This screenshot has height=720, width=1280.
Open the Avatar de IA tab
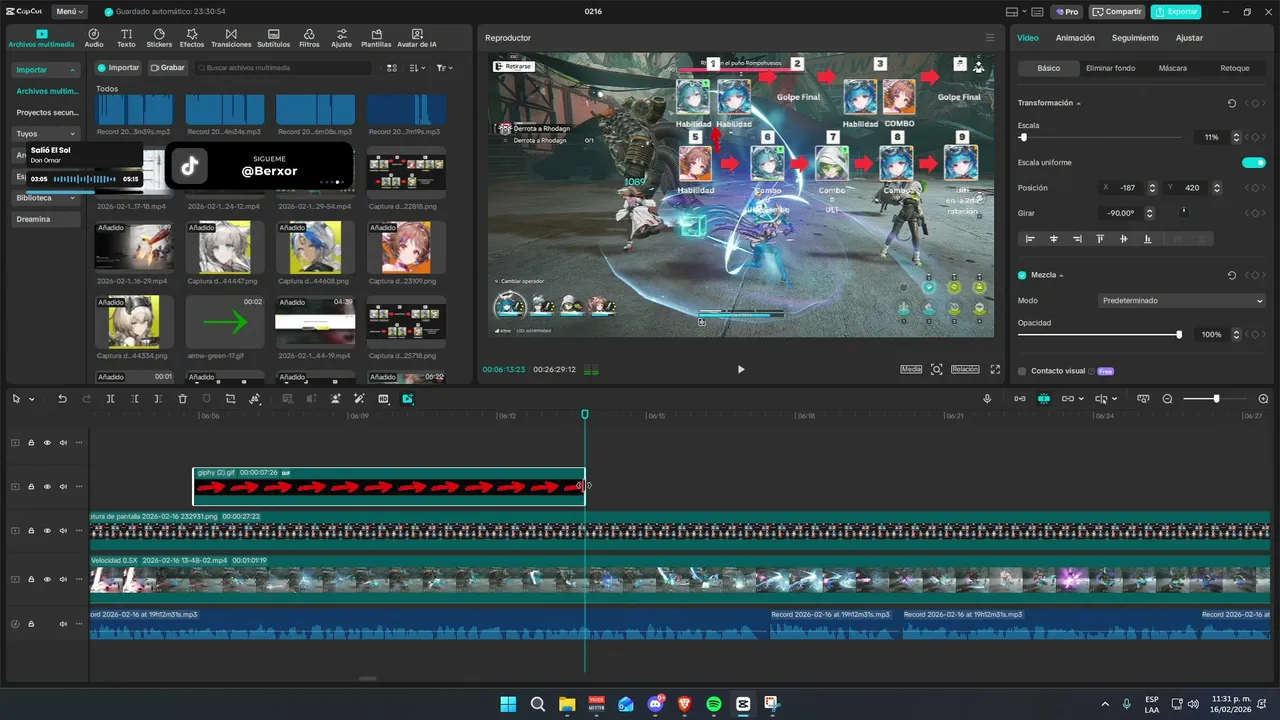tap(417, 38)
